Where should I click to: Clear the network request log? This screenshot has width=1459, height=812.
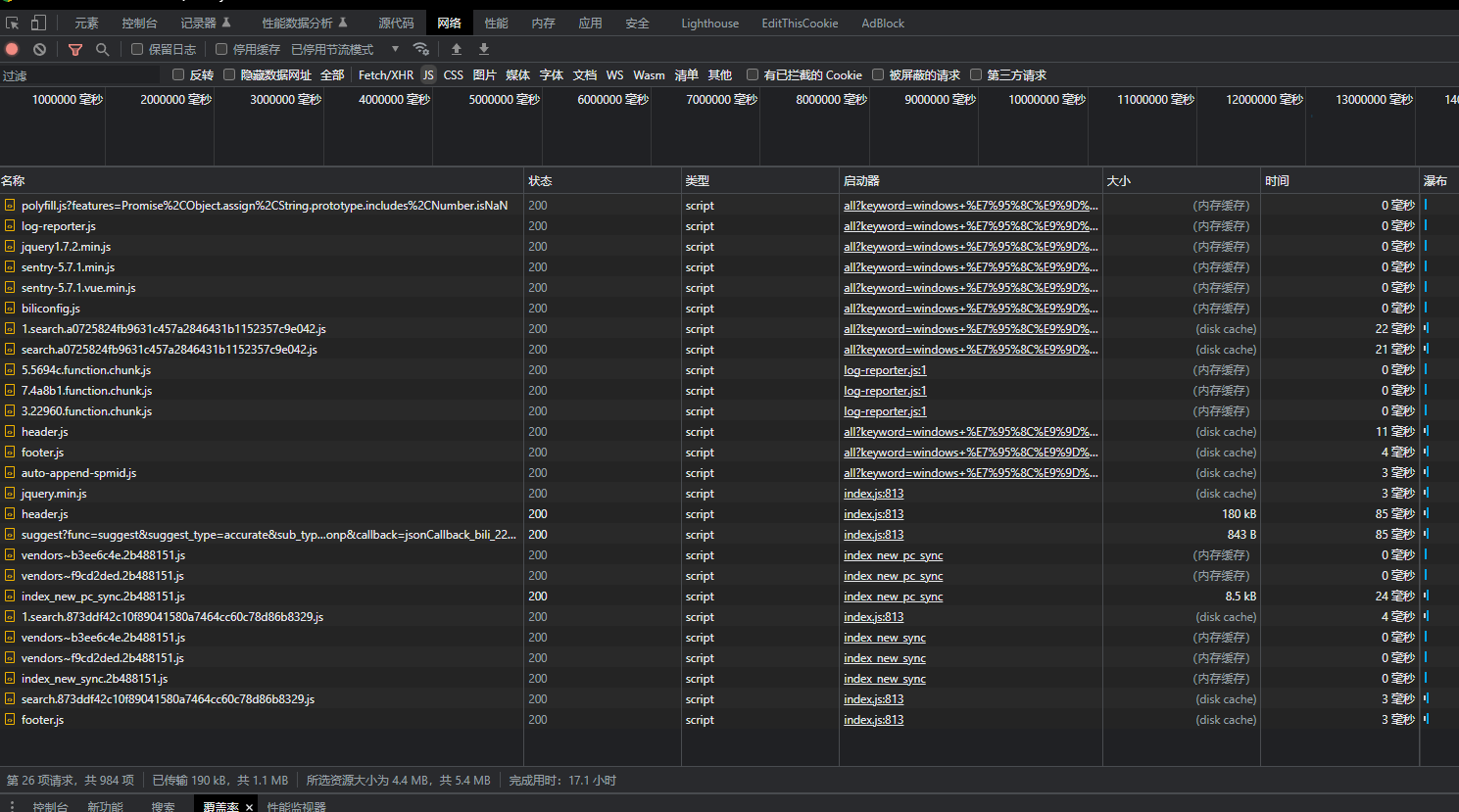[x=39, y=49]
